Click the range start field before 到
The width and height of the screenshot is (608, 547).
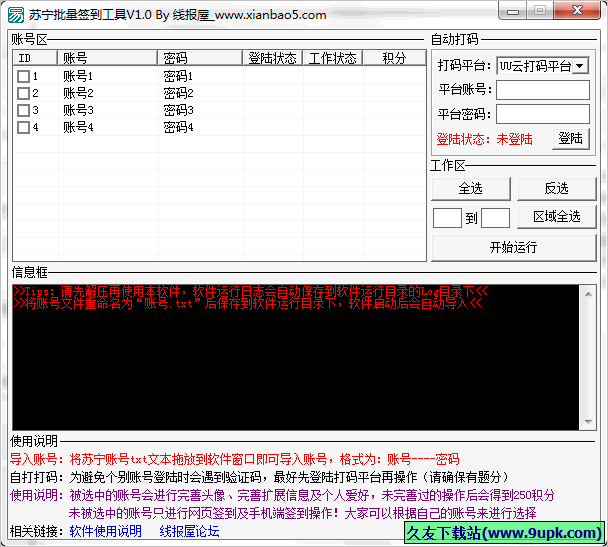(447, 218)
